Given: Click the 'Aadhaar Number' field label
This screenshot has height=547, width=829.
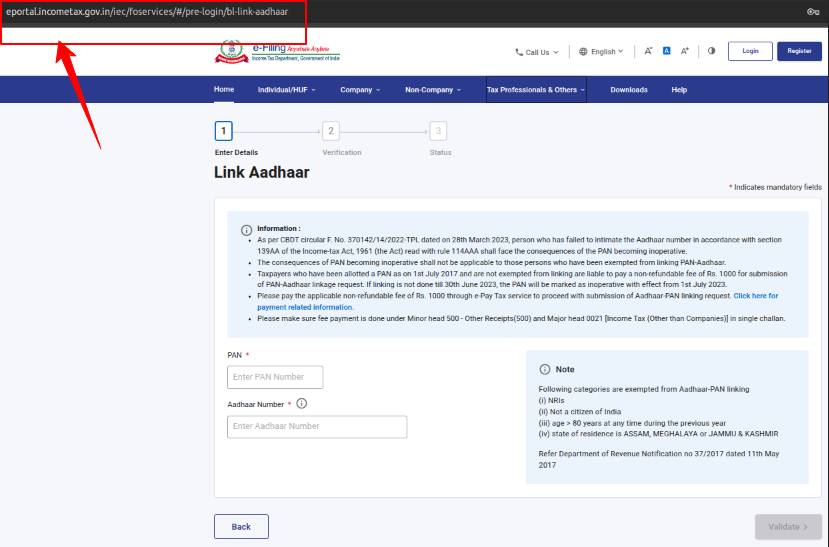Looking at the screenshot, I should 256,404.
